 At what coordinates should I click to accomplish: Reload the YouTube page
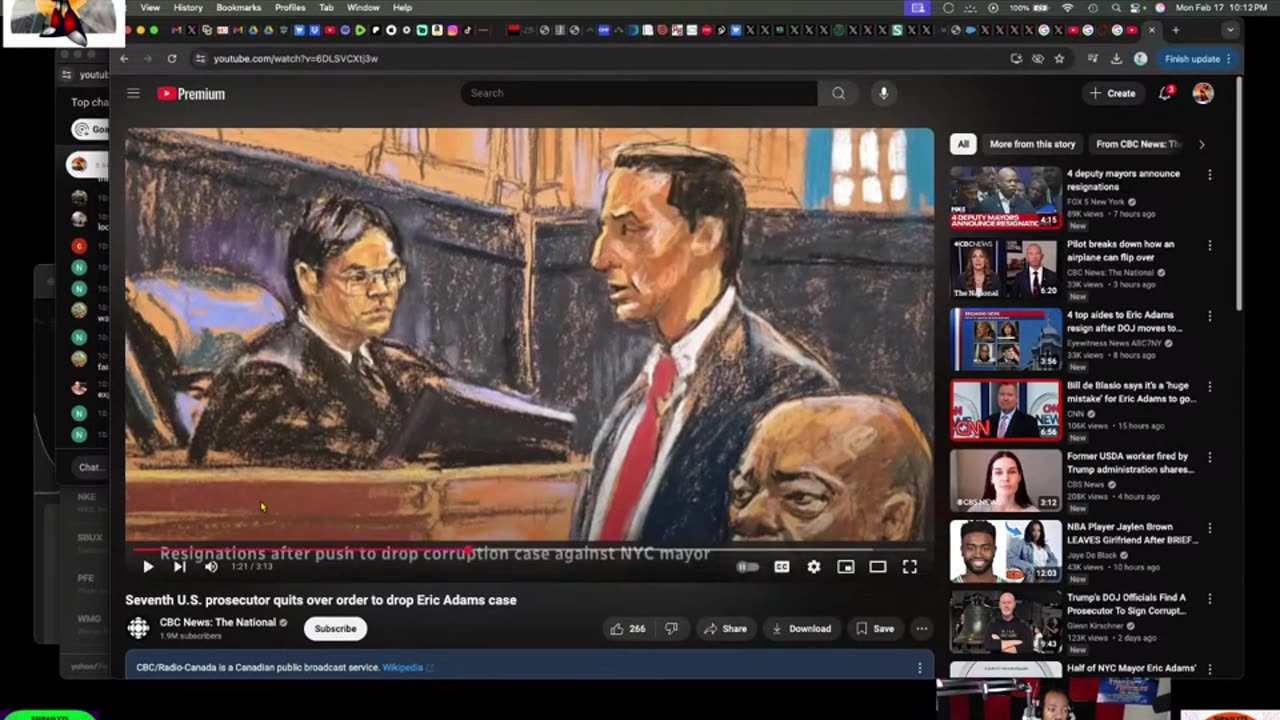point(172,59)
